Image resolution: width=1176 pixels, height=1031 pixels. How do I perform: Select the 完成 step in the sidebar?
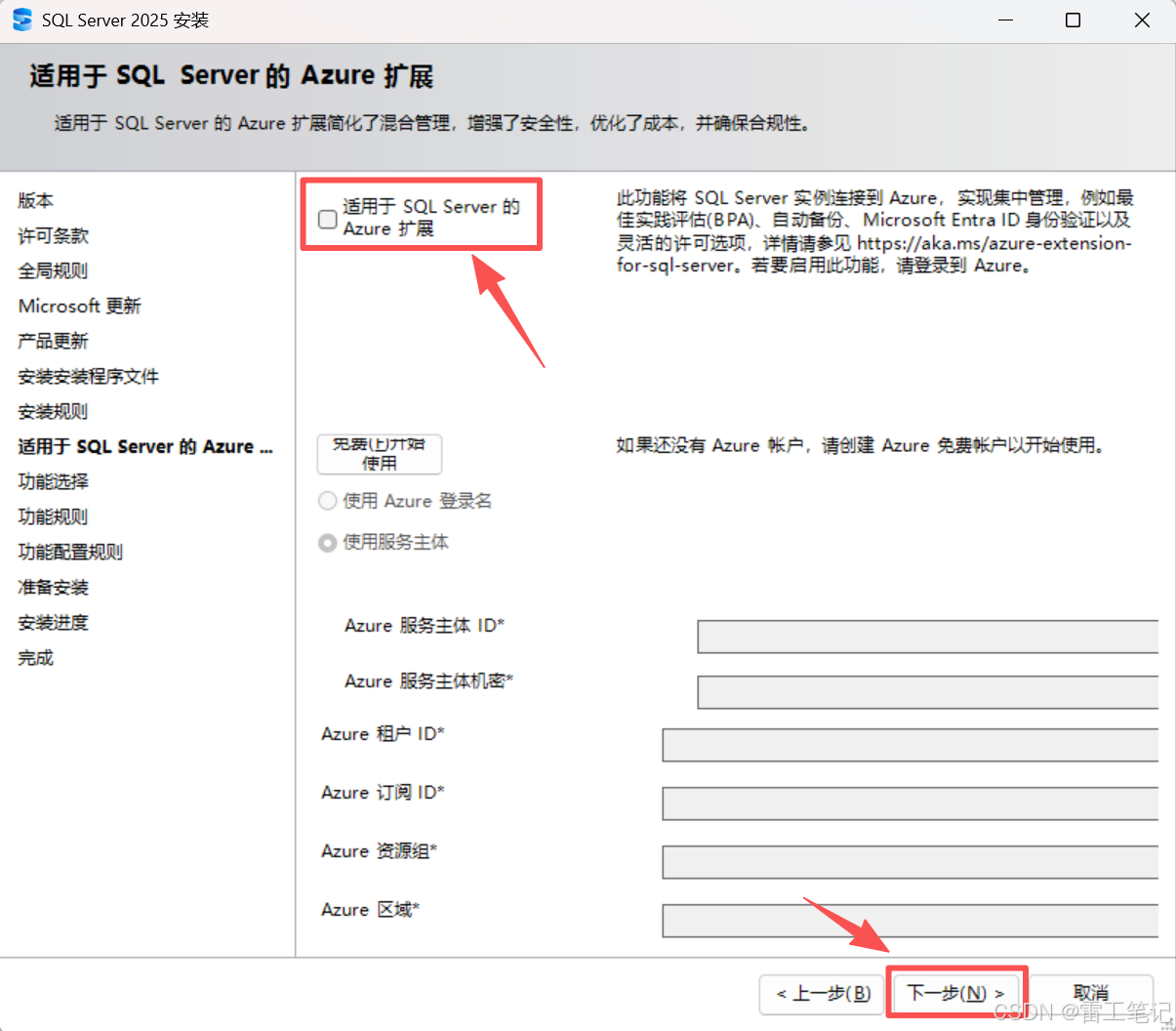(x=36, y=657)
